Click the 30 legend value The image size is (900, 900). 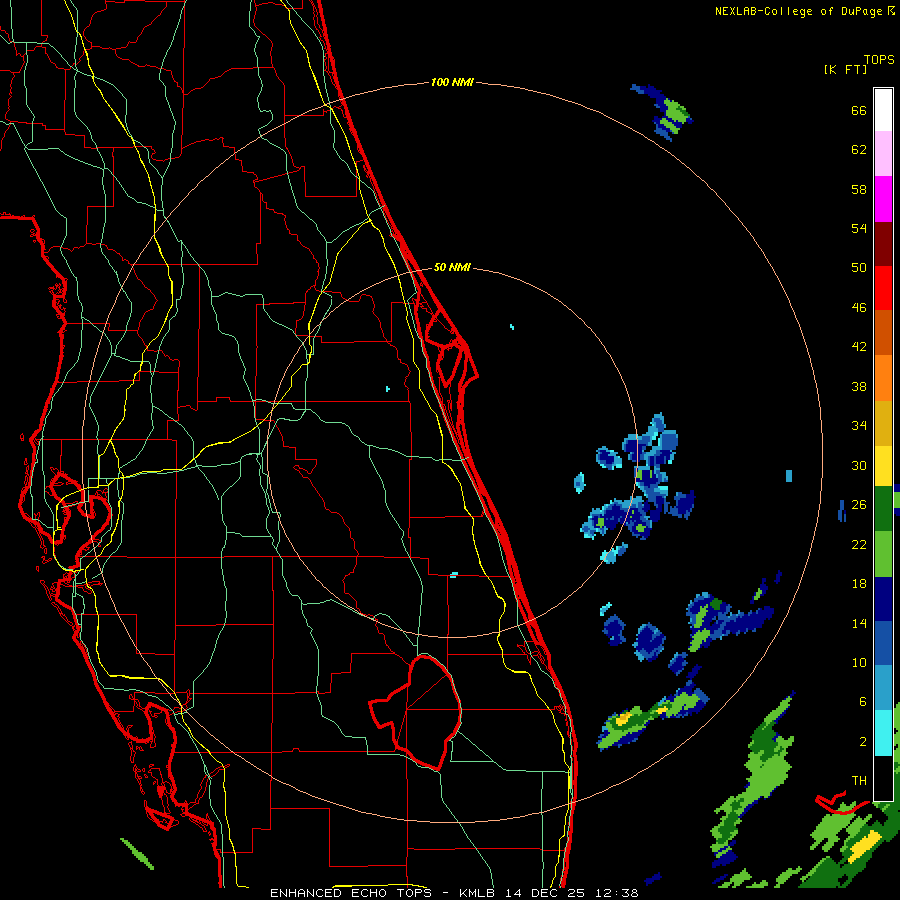click(859, 465)
